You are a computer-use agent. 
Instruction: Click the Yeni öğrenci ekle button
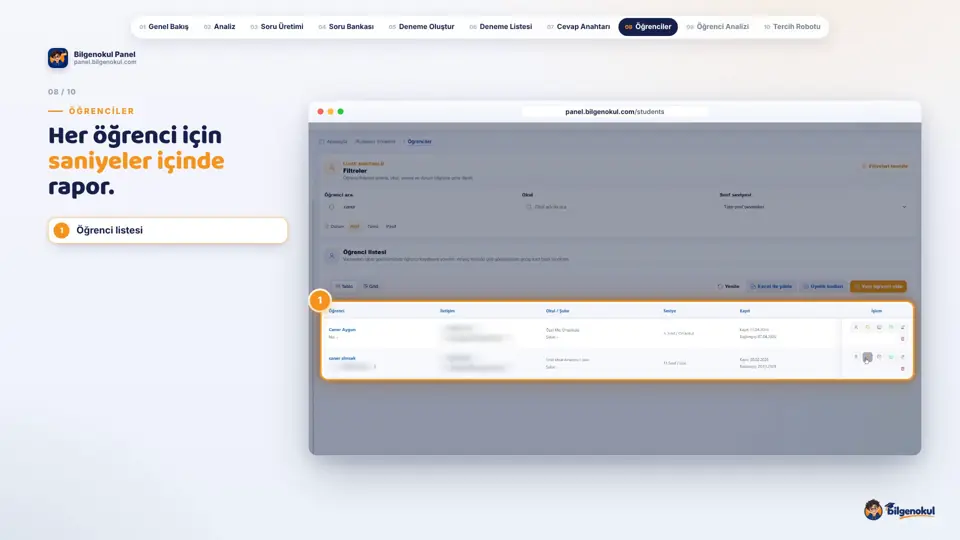[878, 286]
